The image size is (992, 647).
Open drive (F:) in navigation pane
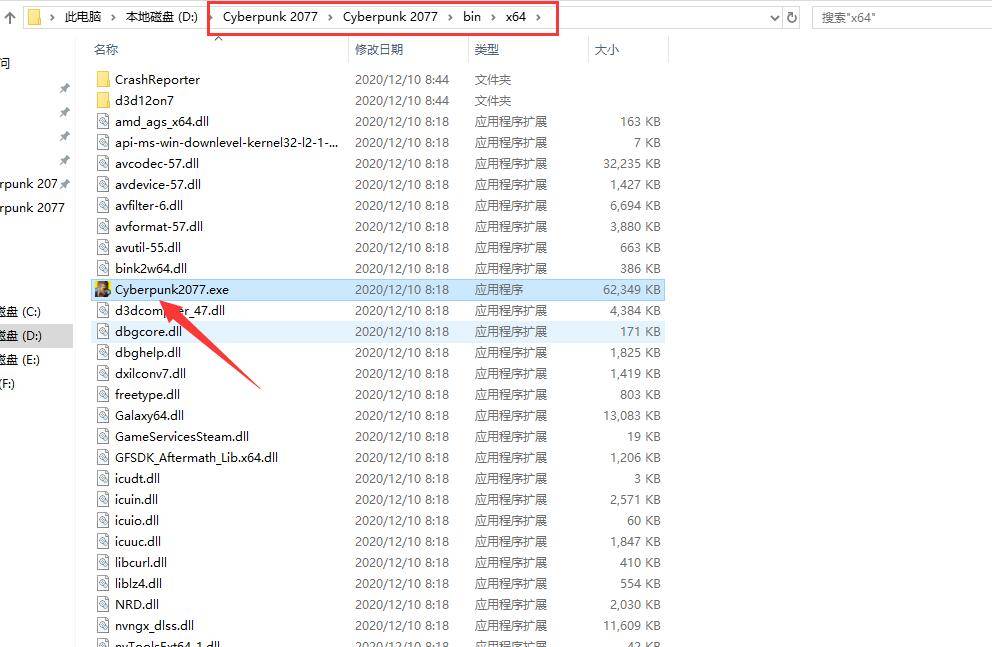point(8,383)
